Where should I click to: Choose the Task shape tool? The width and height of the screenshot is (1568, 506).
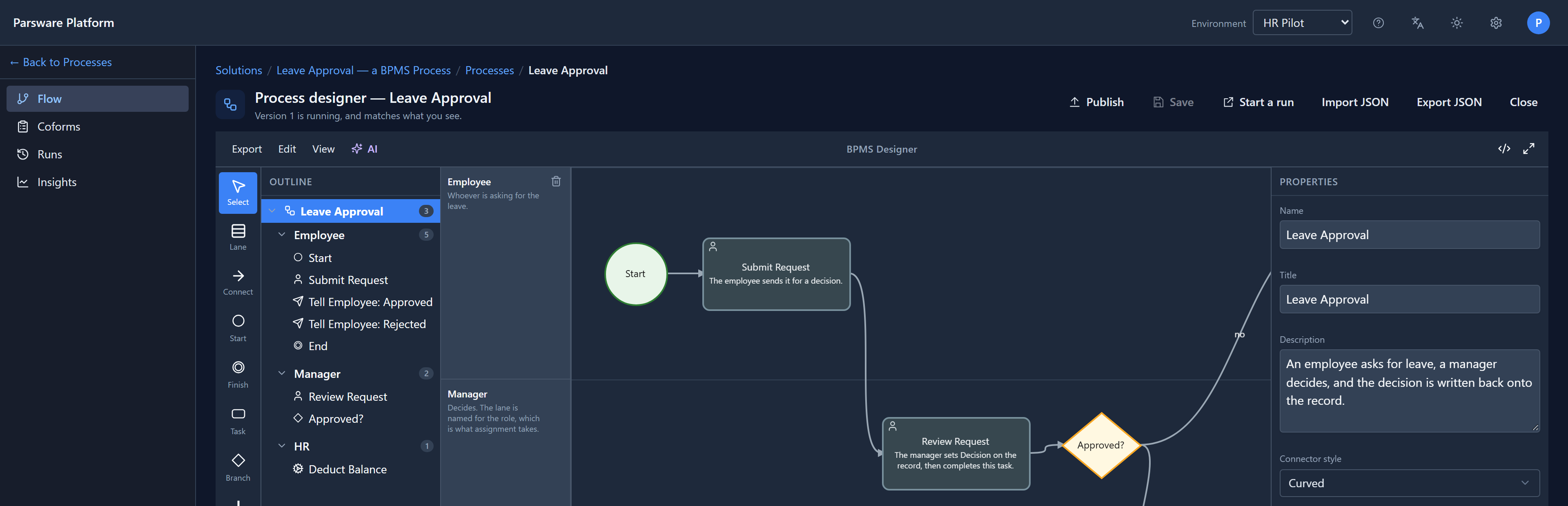coord(238,422)
